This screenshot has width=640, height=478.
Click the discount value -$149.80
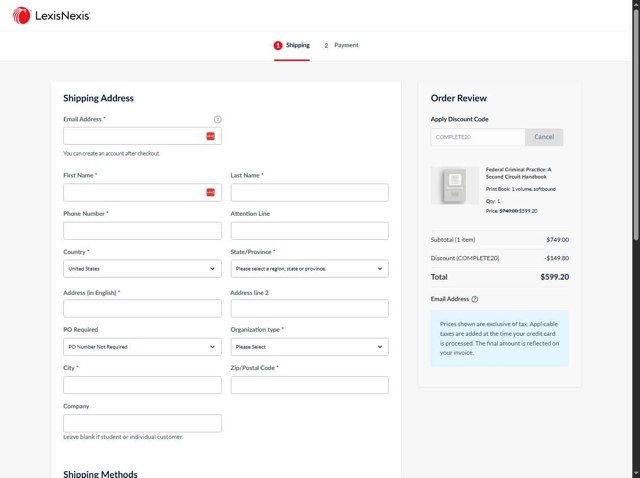click(556, 258)
